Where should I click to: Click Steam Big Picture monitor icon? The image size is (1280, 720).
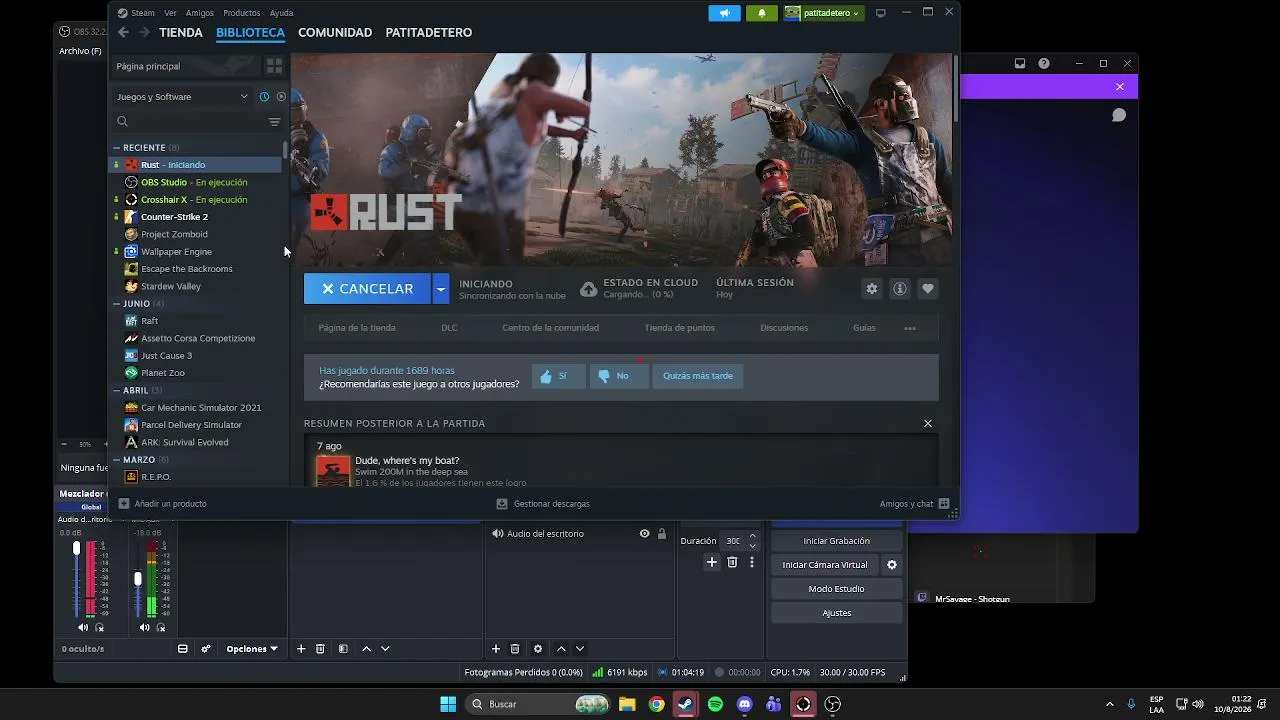(881, 13)
